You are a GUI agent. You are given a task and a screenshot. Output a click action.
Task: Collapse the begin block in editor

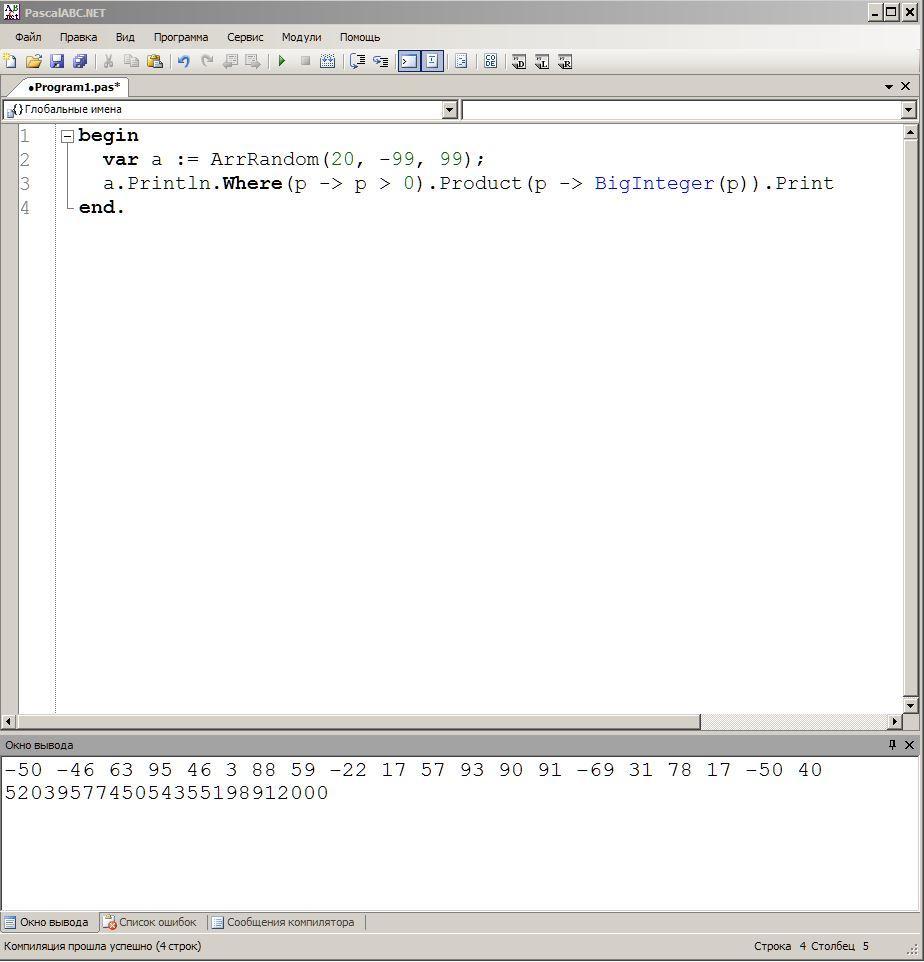pyautogui.click(x=67, y=136)
